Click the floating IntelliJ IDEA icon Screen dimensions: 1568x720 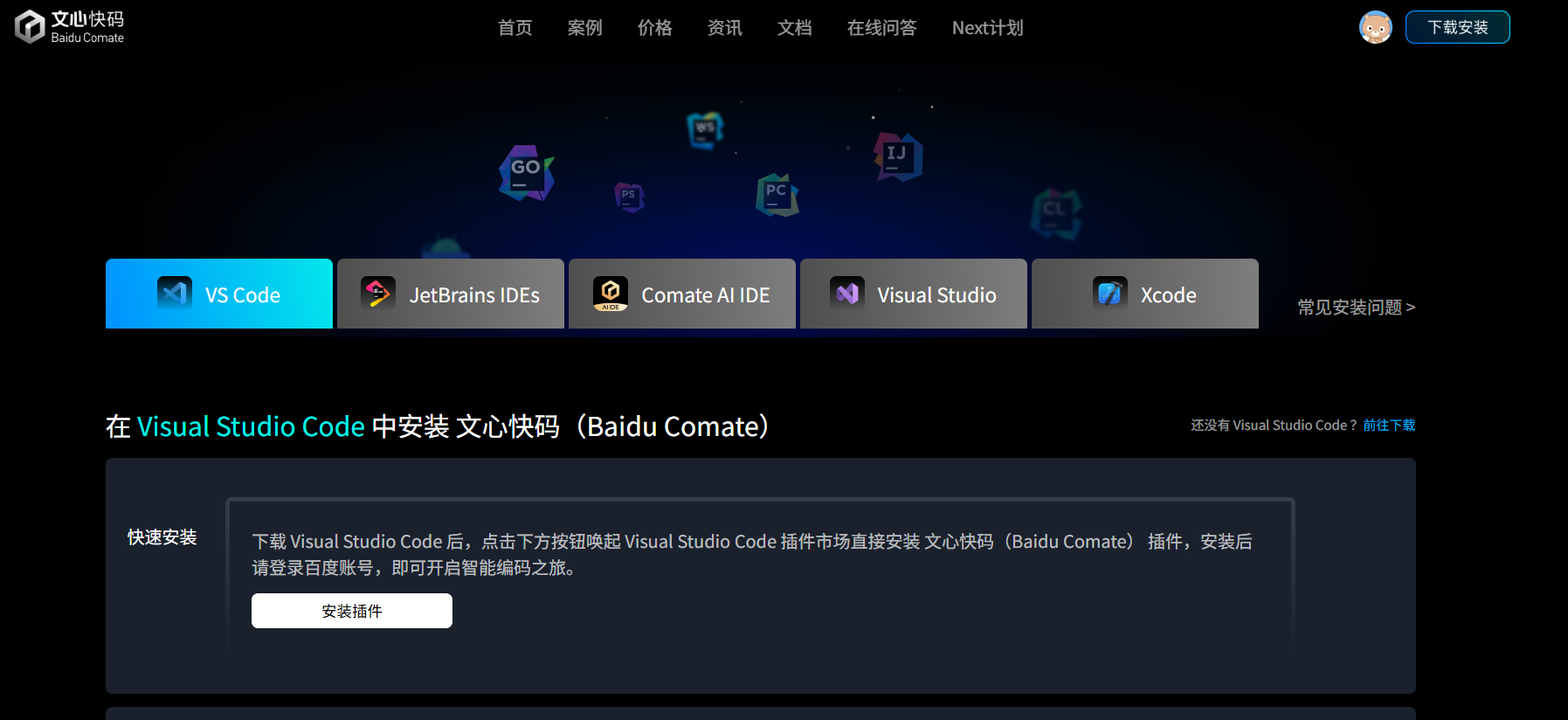tap(898, 156)
